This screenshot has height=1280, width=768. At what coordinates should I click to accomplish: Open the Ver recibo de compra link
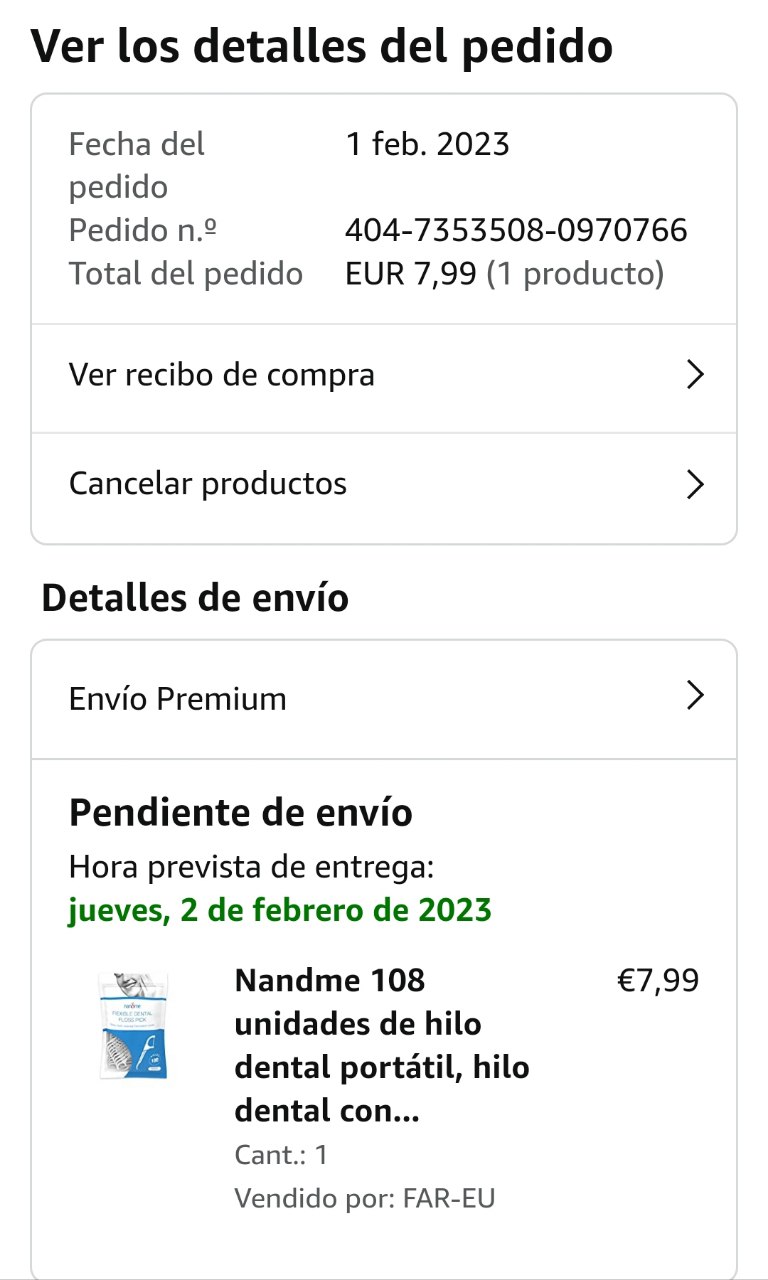[x=222, y=376]
